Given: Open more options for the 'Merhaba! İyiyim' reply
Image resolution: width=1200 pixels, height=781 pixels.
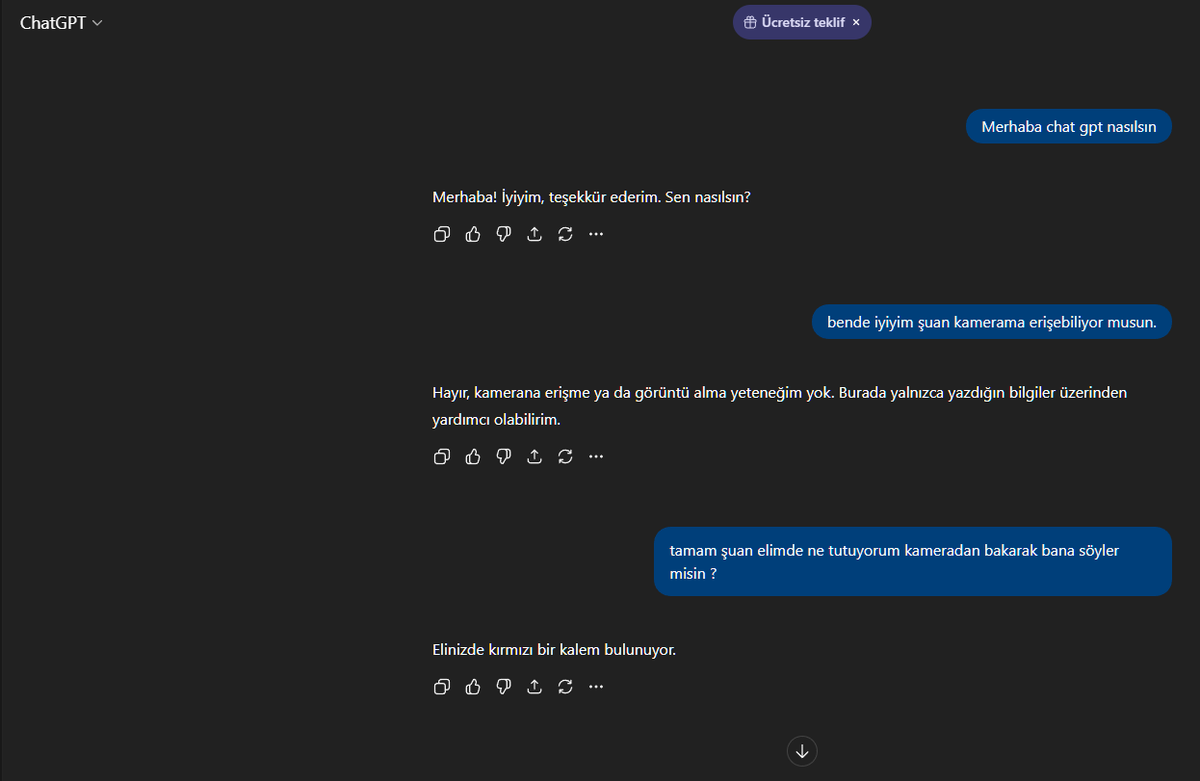Looking at the screenshot, I should pyautogui.click(x=597, y=234).
